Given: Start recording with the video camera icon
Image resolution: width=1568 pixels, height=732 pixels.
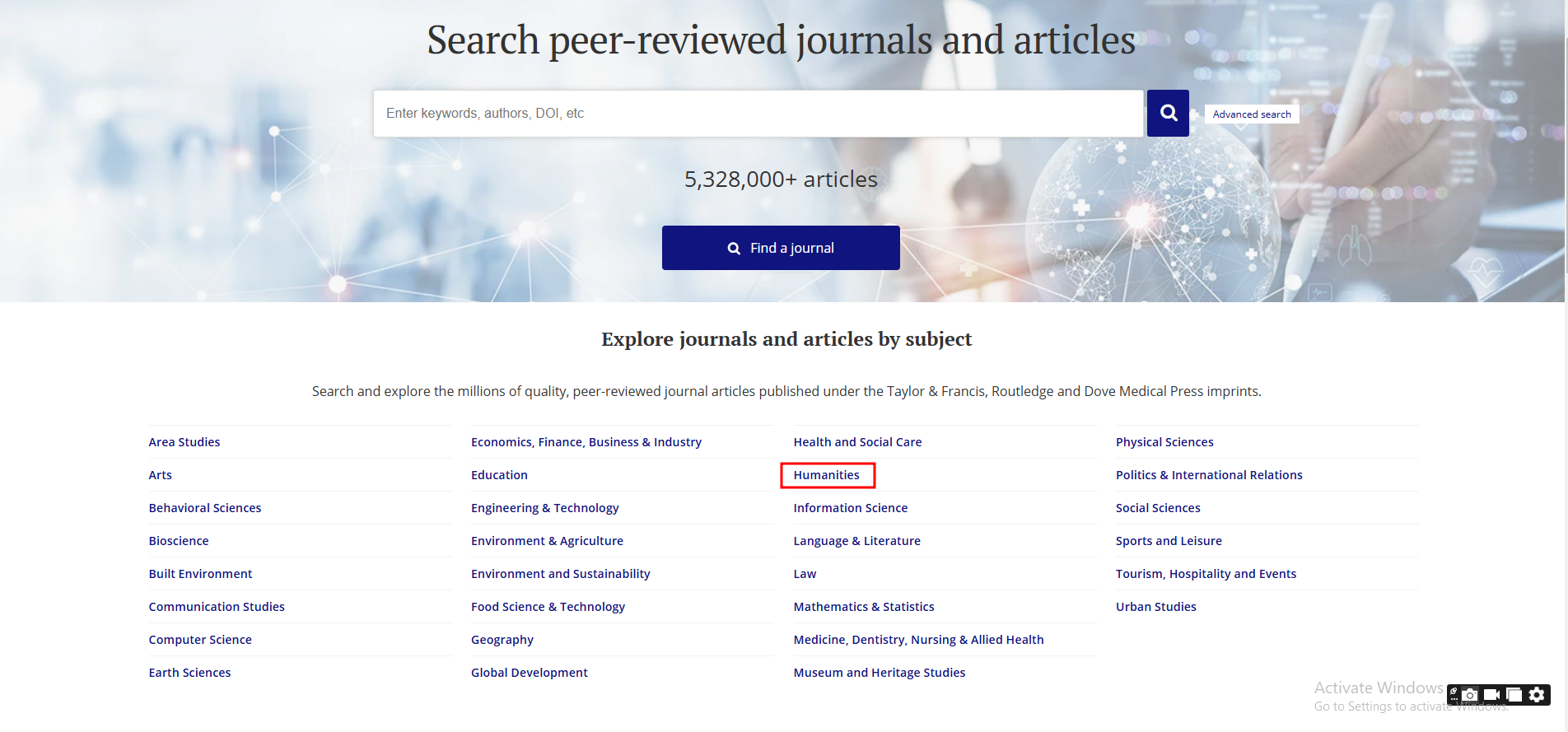Looking at the screenshot, I should click(1491, 695).
